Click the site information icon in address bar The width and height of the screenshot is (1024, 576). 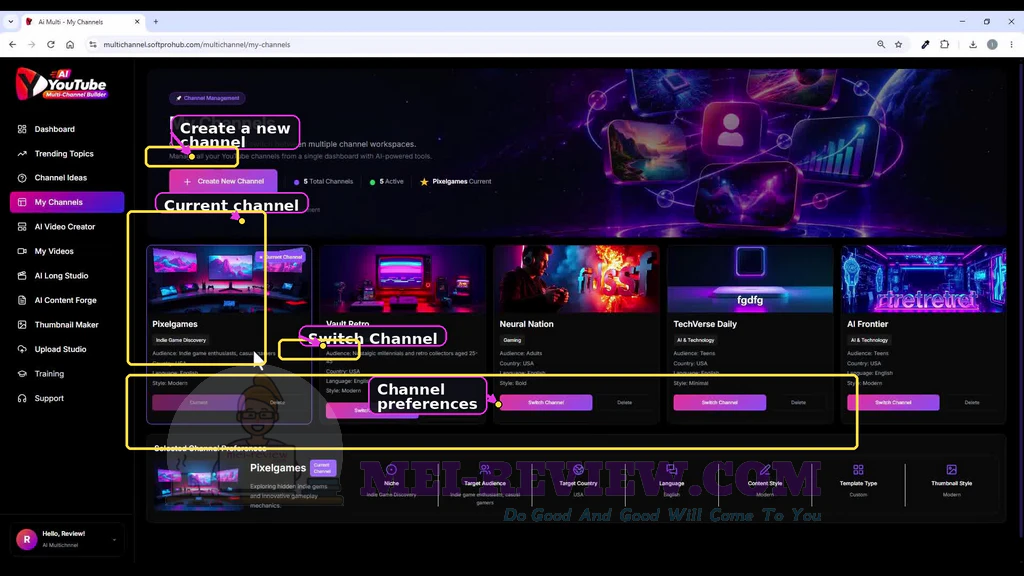click(93, 44)
